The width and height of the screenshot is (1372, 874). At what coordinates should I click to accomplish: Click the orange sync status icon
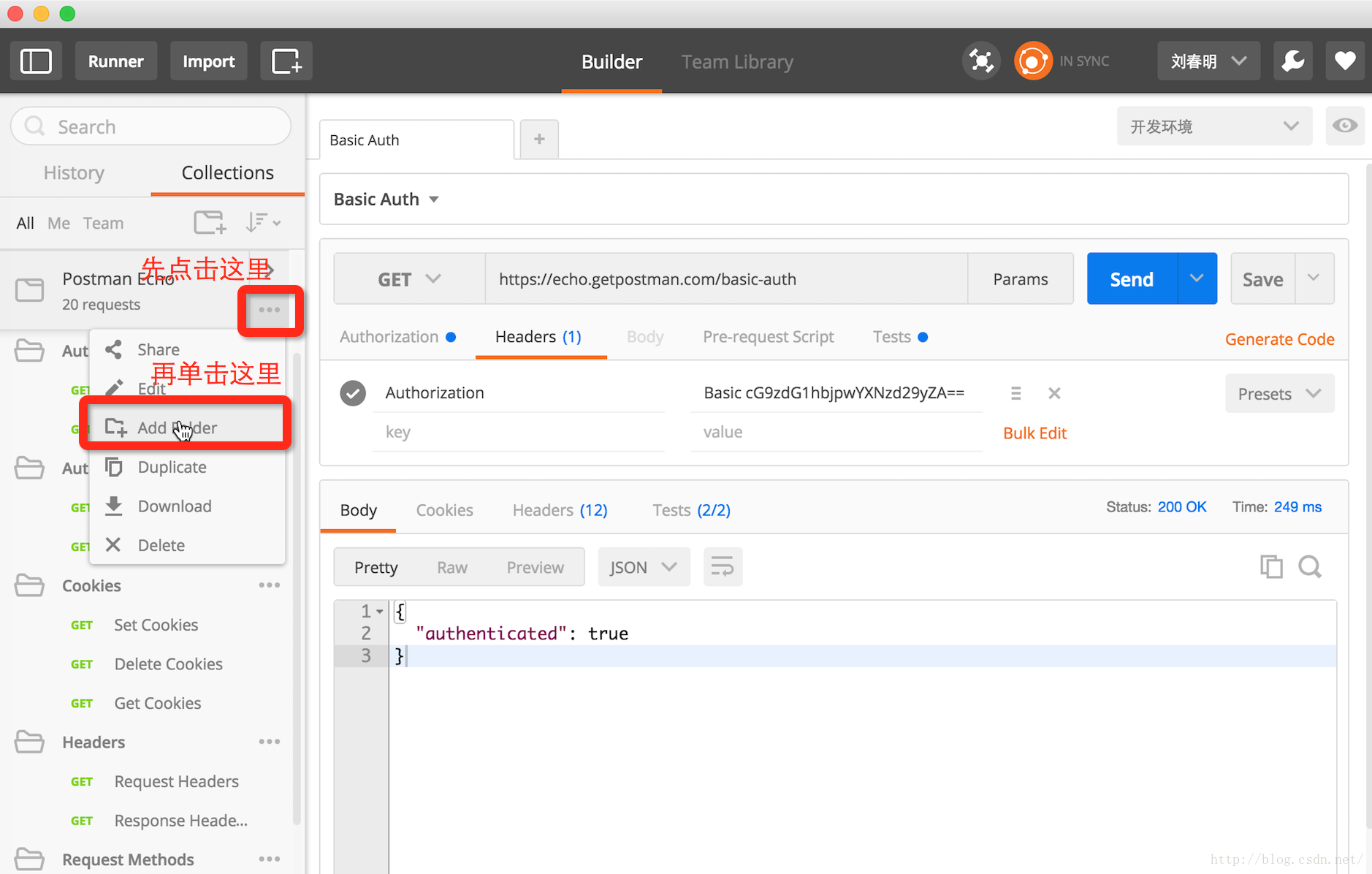pos(1032,61)
